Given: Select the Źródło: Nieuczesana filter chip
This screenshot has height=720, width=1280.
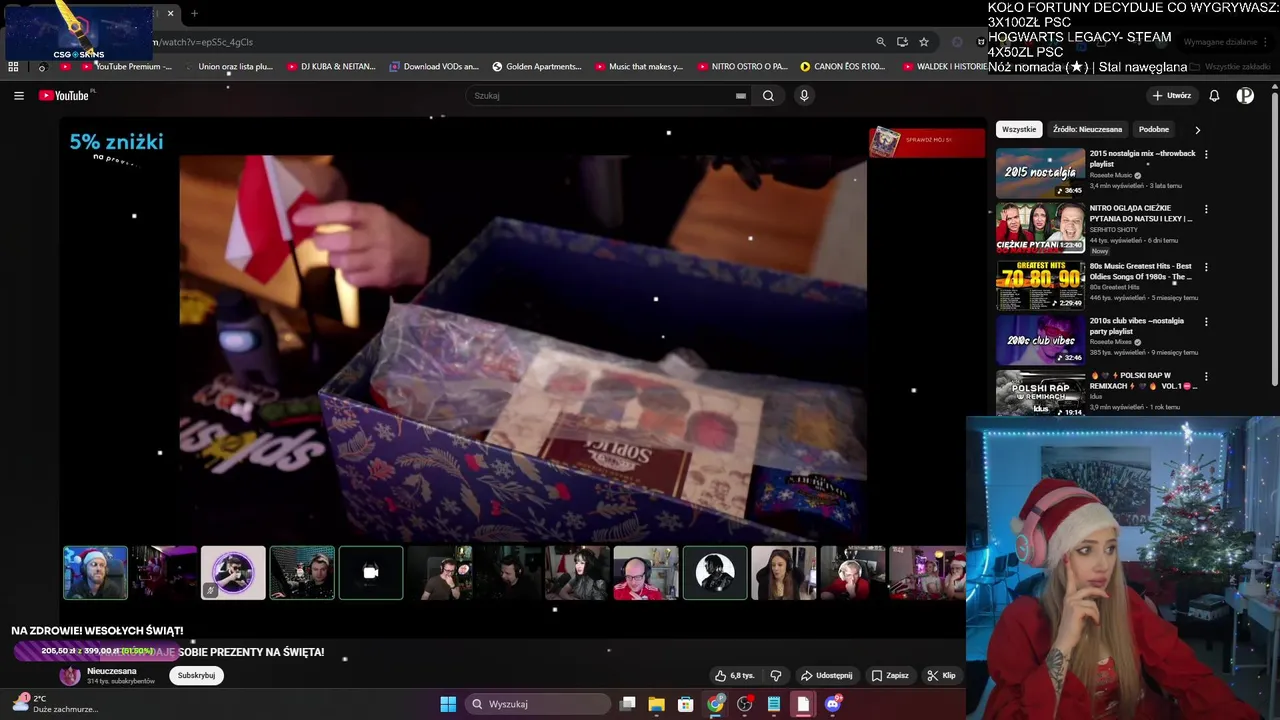Looking at the screenshot, I should coord(1087,129).
